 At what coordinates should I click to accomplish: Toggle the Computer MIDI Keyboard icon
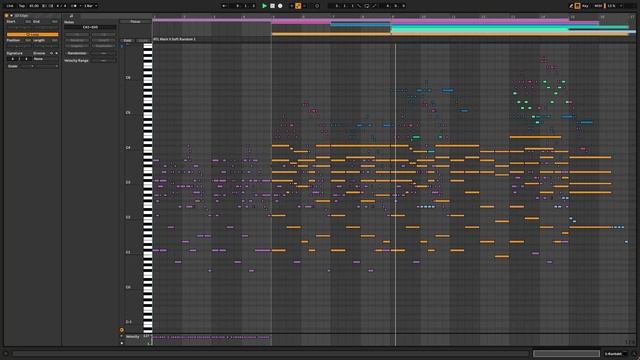point(578,6)
